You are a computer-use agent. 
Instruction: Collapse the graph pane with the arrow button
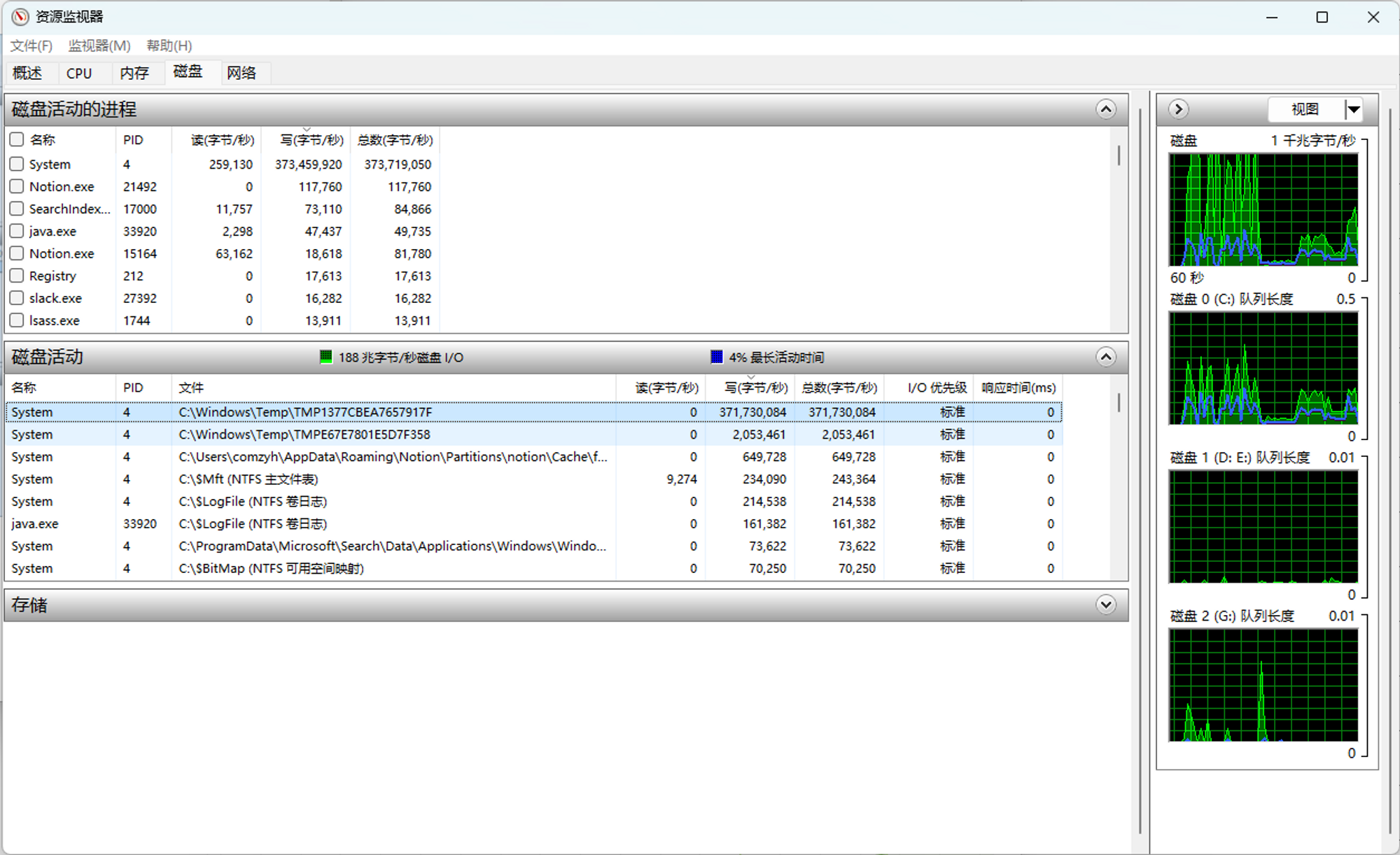1178,109
